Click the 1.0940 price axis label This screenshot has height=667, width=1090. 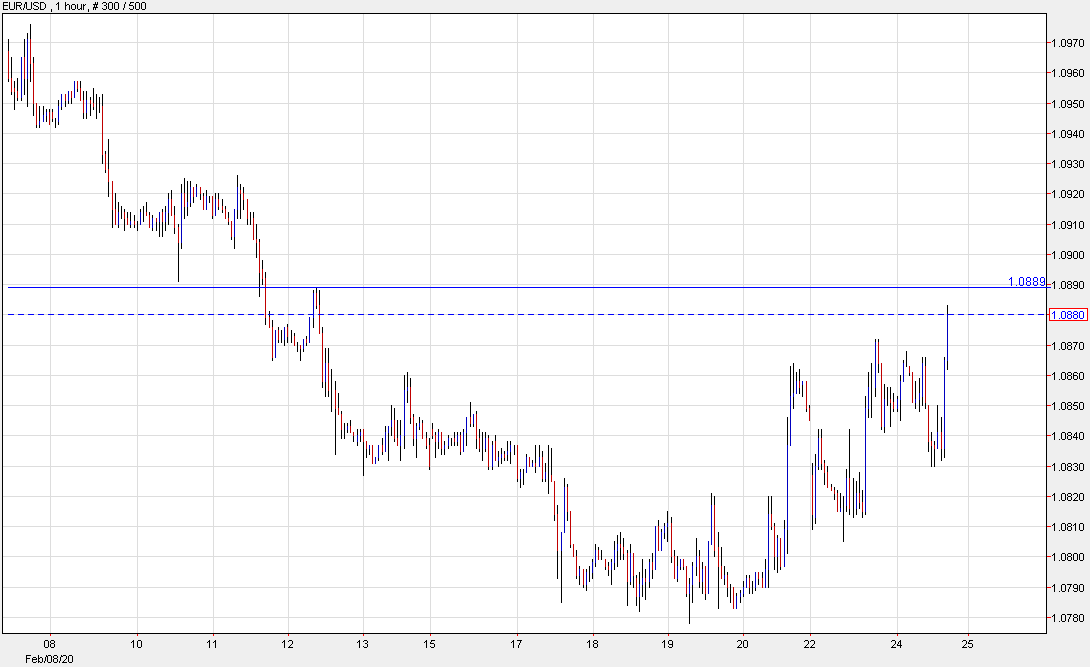pyautogui.click(x=1068, y=133)
